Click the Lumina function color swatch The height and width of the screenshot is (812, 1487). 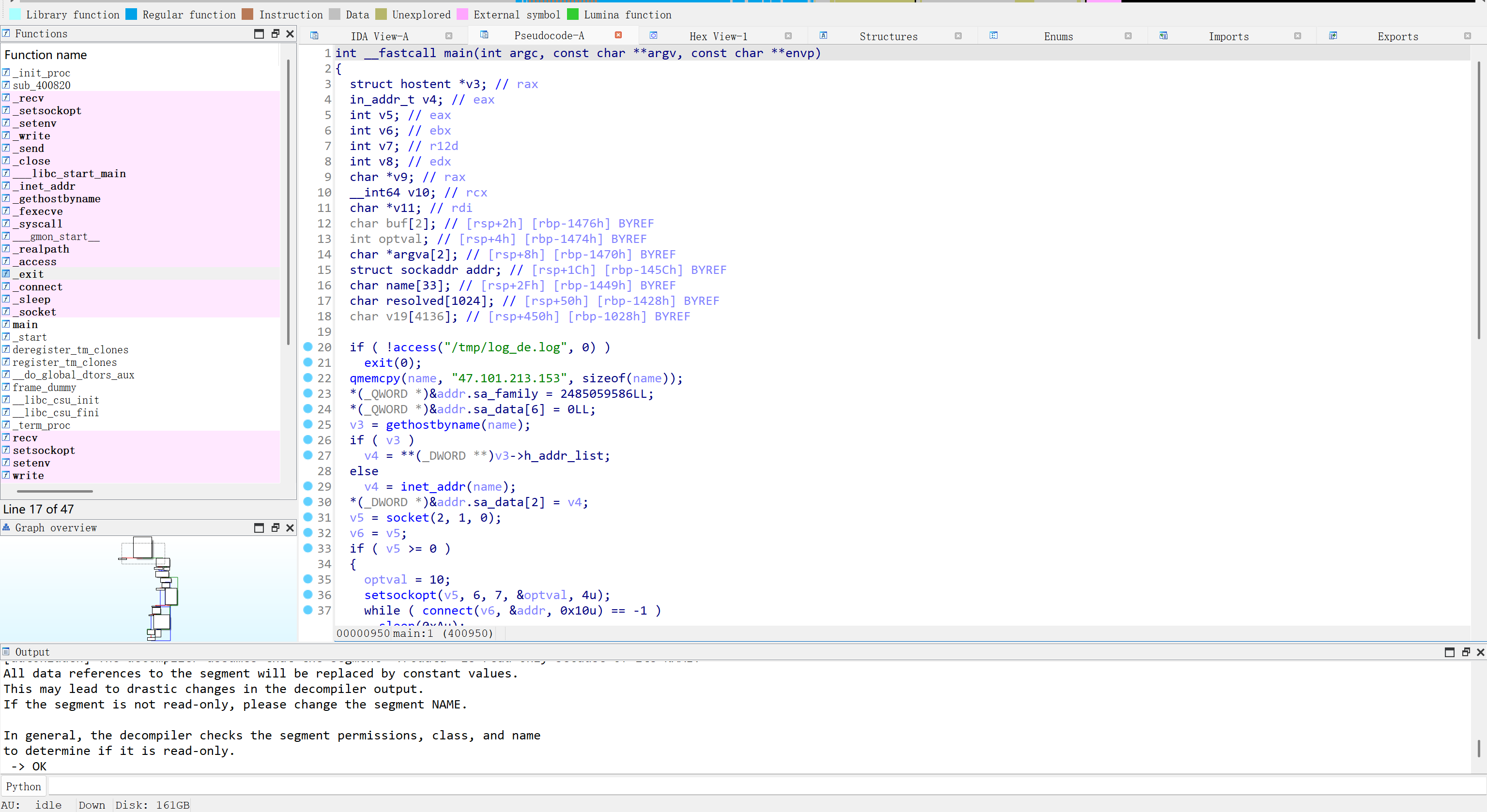(573, 15)
